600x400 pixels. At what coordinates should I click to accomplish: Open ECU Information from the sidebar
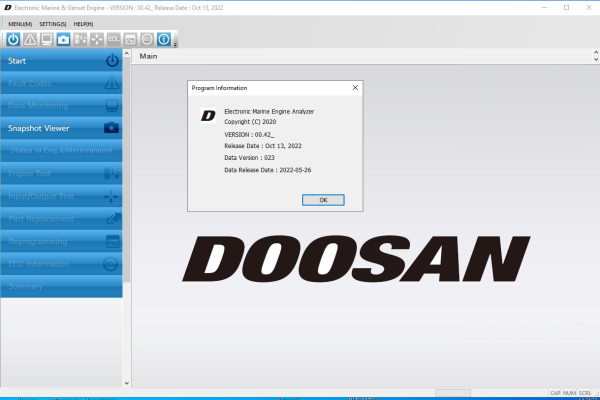(61, 264)
